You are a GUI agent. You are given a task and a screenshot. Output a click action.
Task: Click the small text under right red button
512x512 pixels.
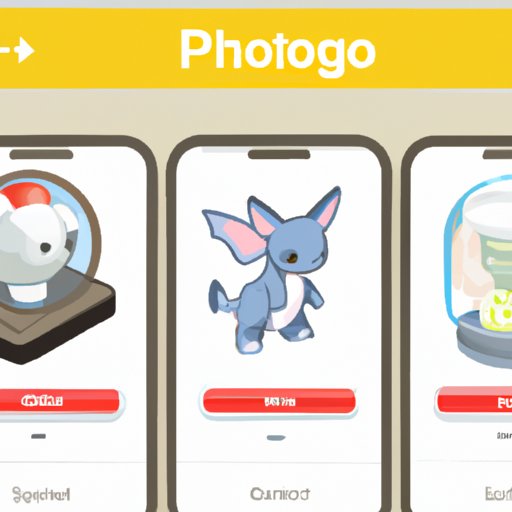[x=504, y=435]
